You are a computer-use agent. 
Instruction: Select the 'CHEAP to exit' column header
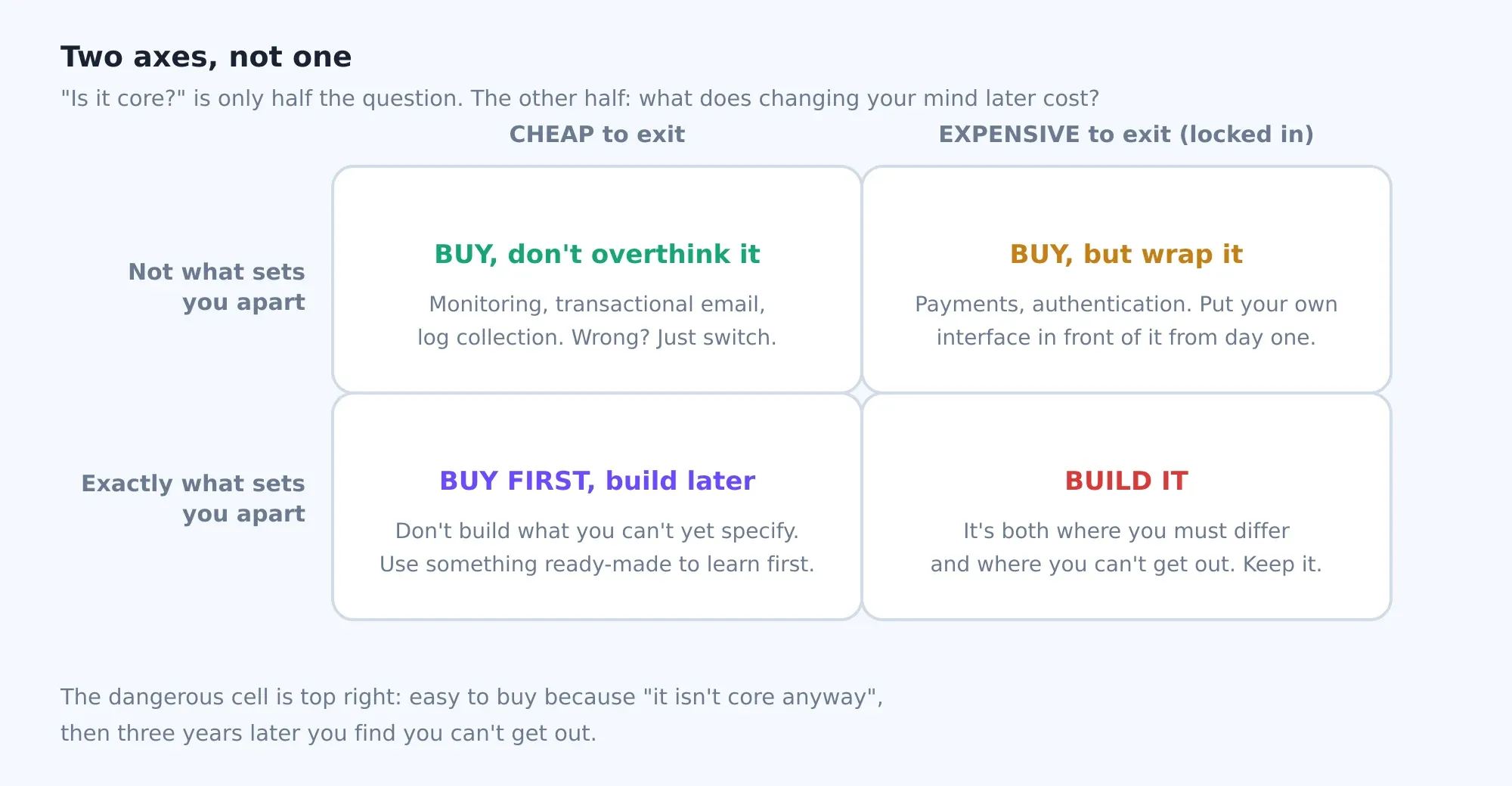coord(597,135)
